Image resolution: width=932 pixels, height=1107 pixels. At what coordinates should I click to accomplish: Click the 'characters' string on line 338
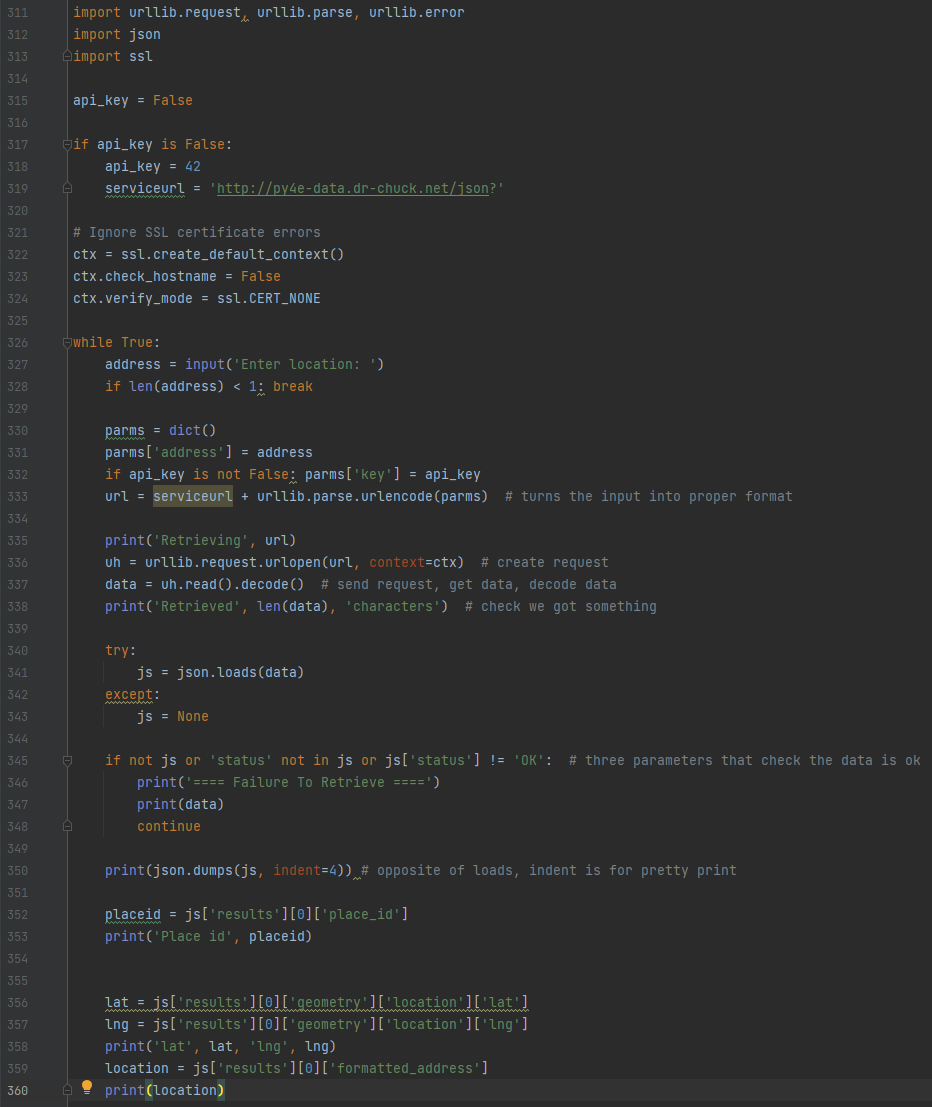393,606
